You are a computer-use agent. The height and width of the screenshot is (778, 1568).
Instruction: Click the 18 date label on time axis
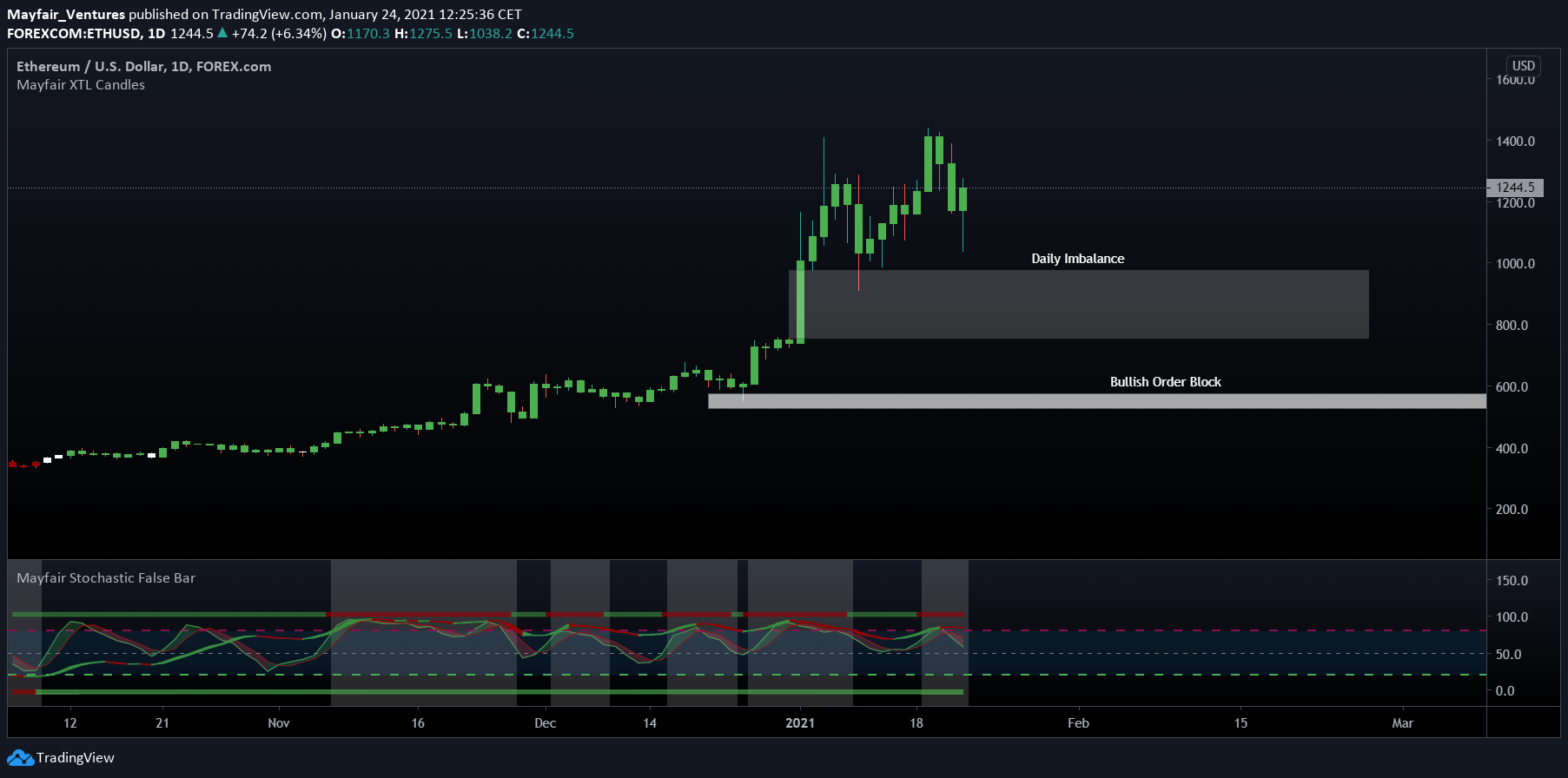916,723
